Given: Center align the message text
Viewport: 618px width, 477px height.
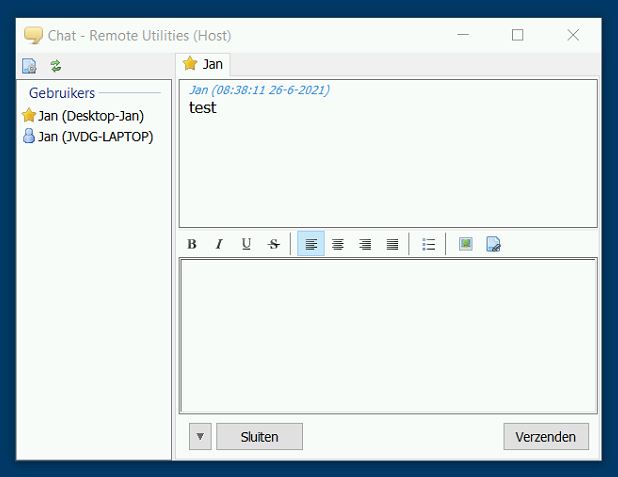Looking at the screenshot, I should (338, 244).
